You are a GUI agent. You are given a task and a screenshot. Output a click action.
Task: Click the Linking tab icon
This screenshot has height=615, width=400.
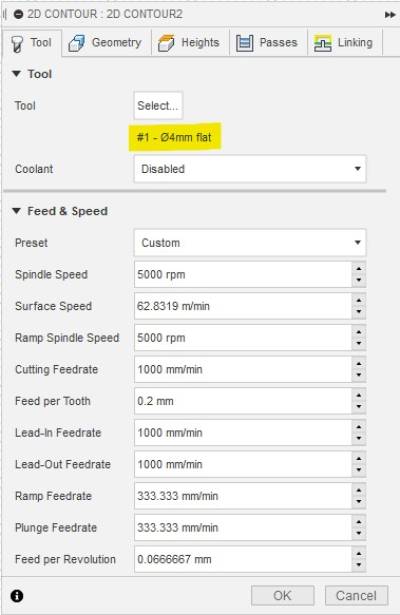tap(323, 43)
